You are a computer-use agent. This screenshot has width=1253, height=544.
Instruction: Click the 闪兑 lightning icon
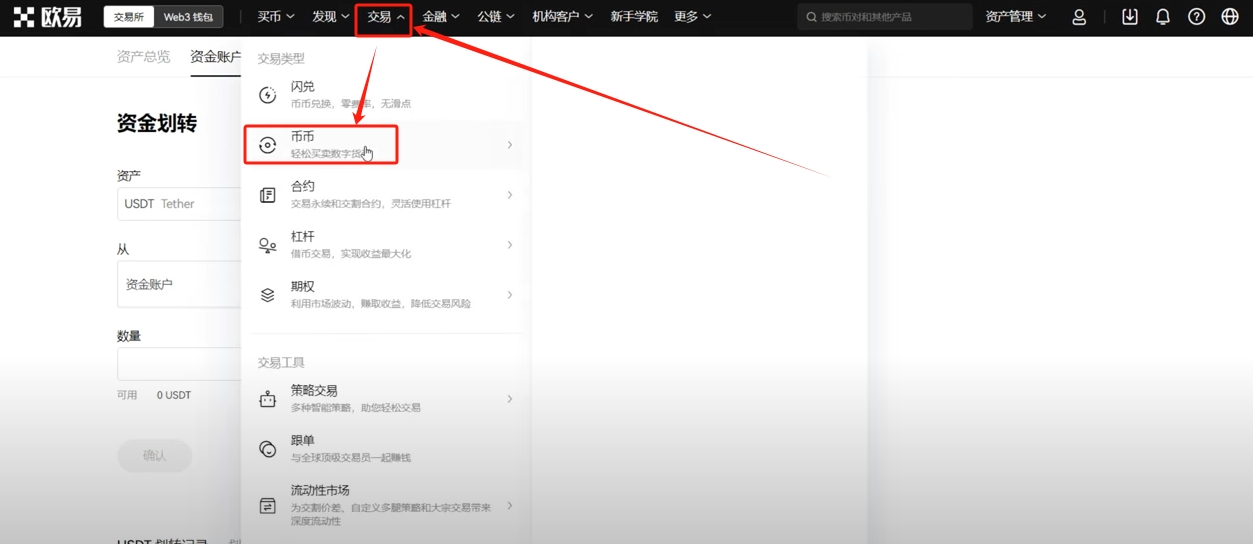(x=268, y=95)
